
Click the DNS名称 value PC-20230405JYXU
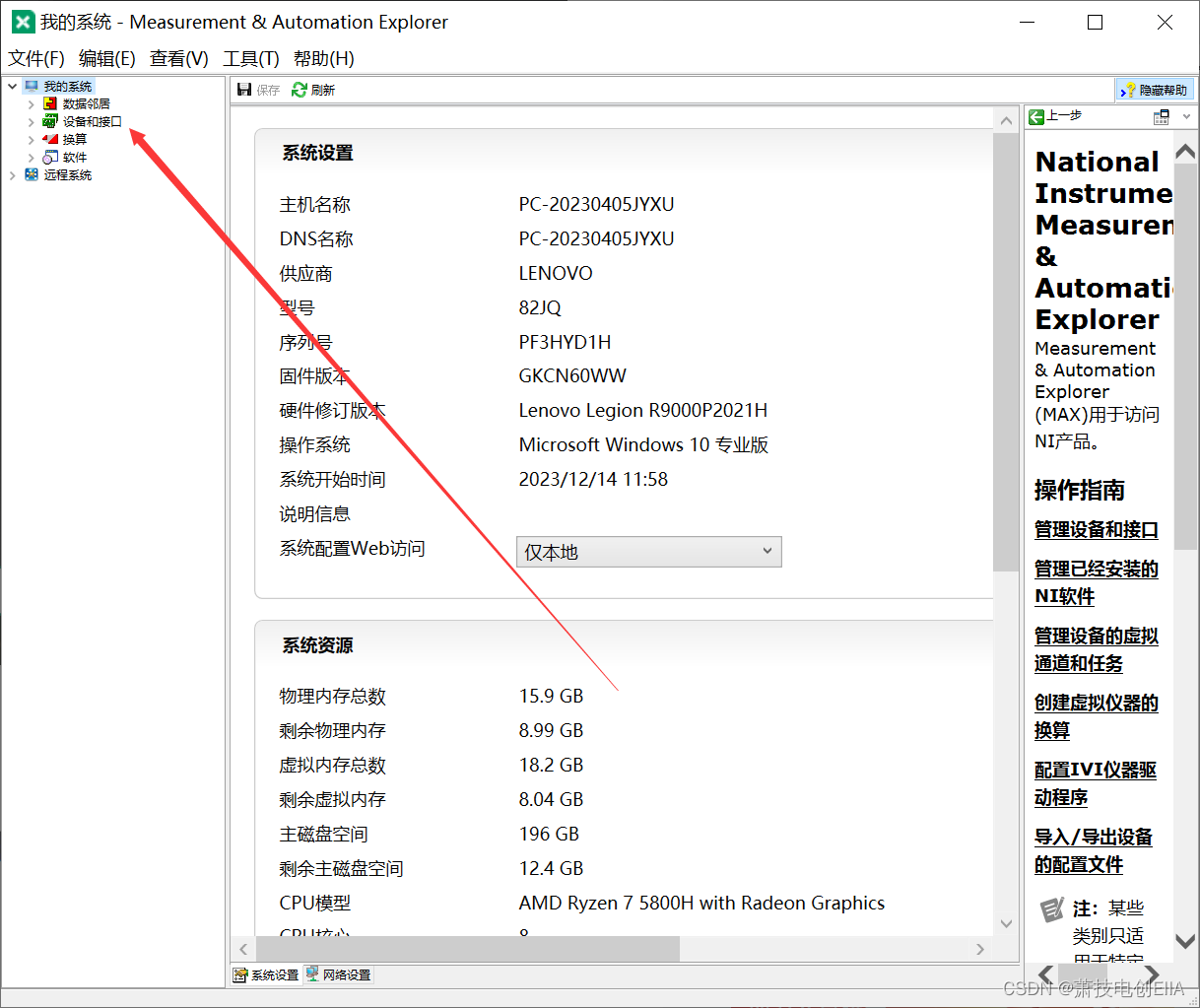click(x=596, y=239)
